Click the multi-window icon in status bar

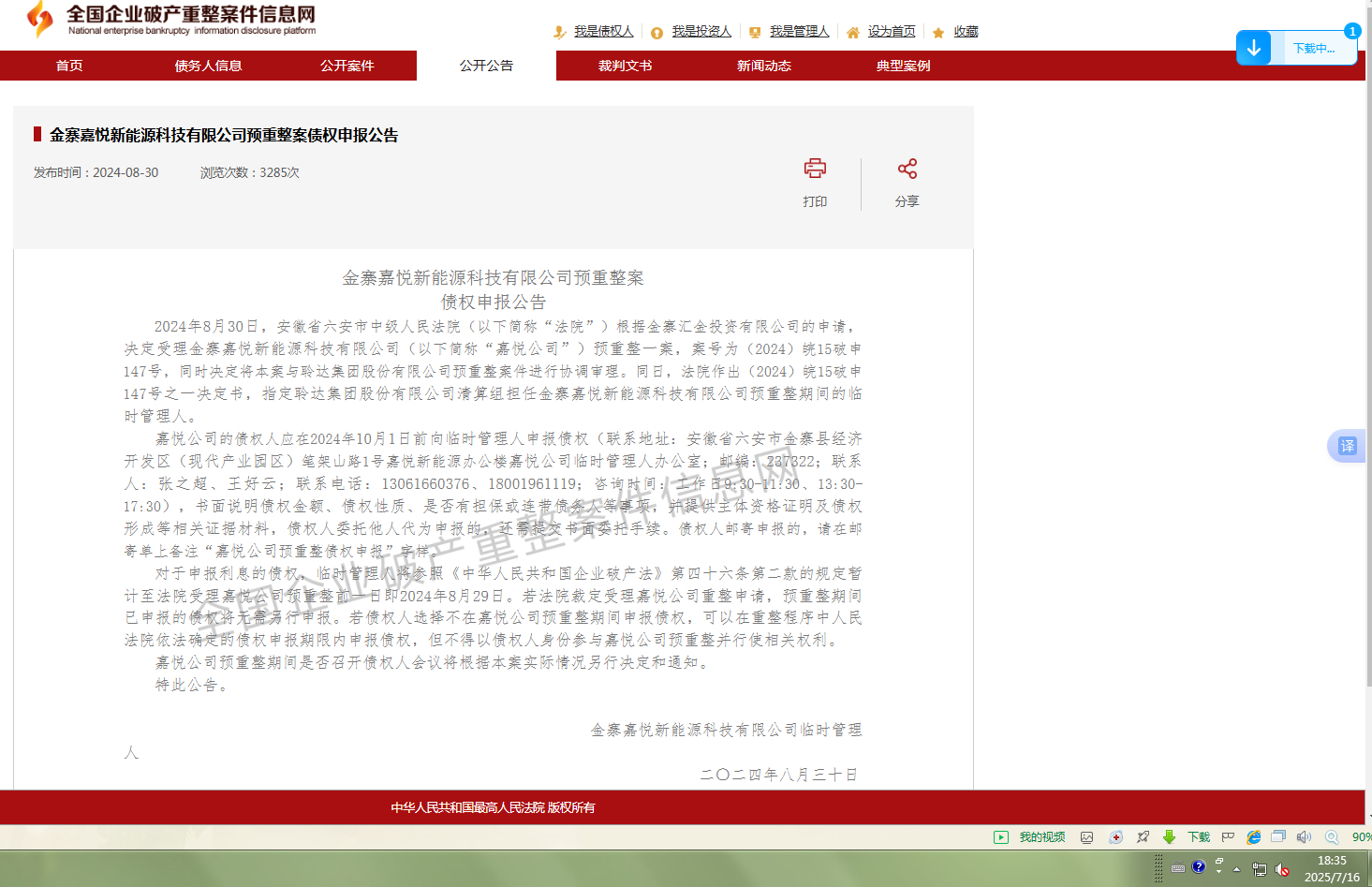(1278, 836)
